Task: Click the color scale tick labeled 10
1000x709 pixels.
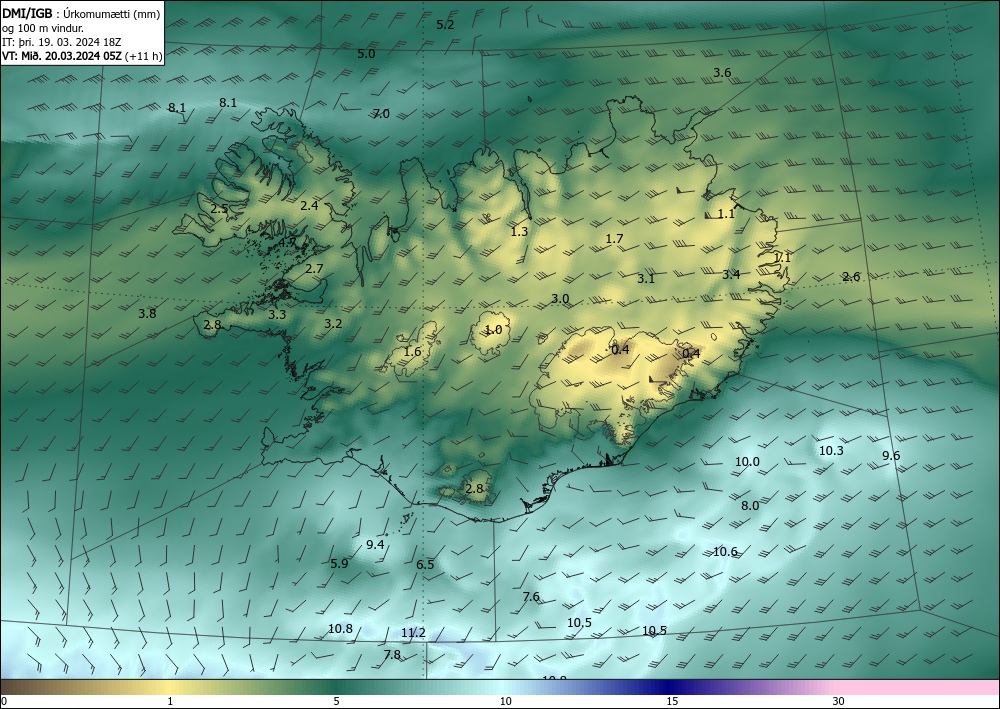Action: [x=505, y=702]
